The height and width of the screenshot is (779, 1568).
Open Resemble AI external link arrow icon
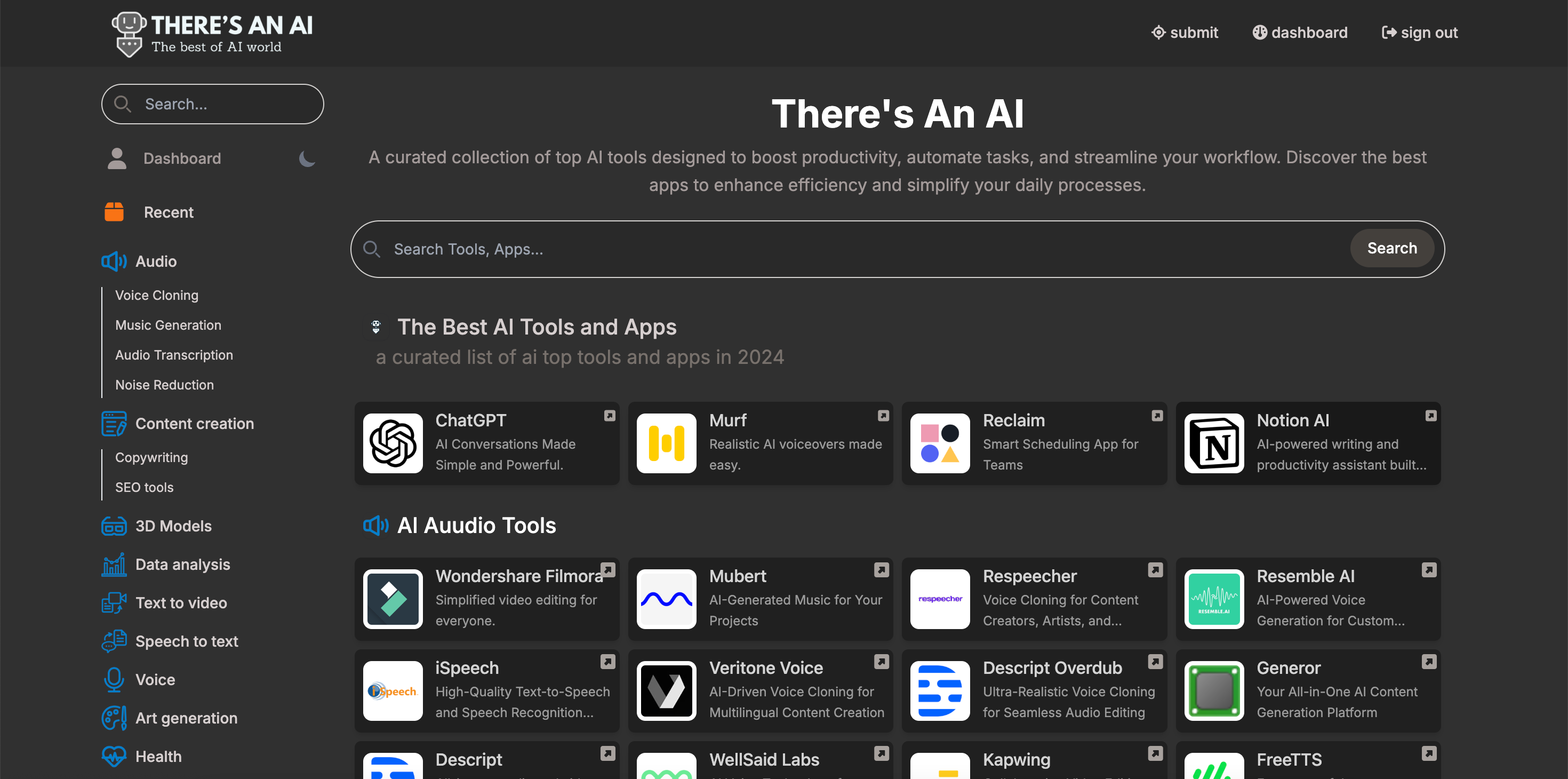tap(1429, 569)
